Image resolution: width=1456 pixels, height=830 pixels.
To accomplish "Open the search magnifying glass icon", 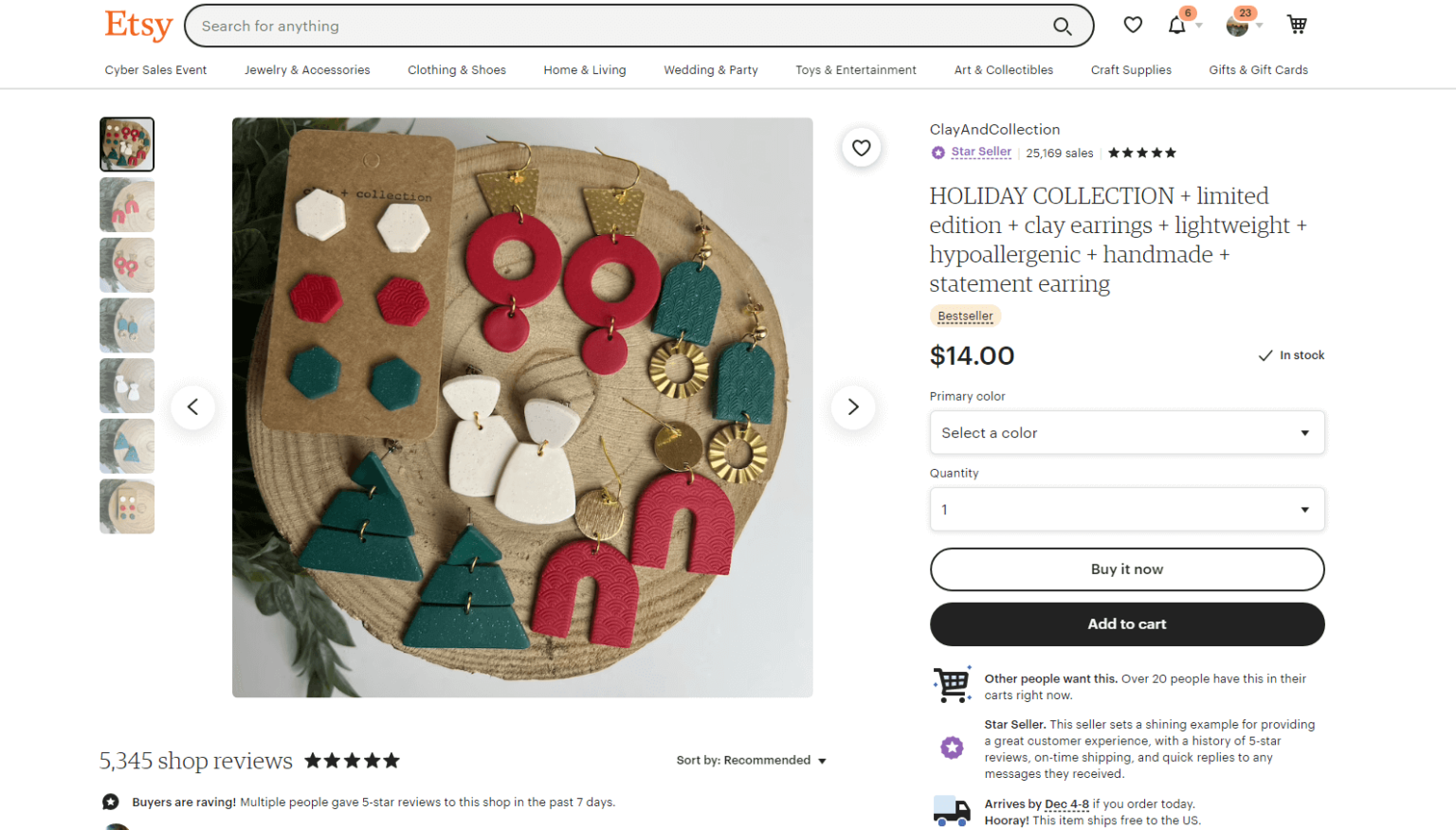I will (x=1062, y=26).
